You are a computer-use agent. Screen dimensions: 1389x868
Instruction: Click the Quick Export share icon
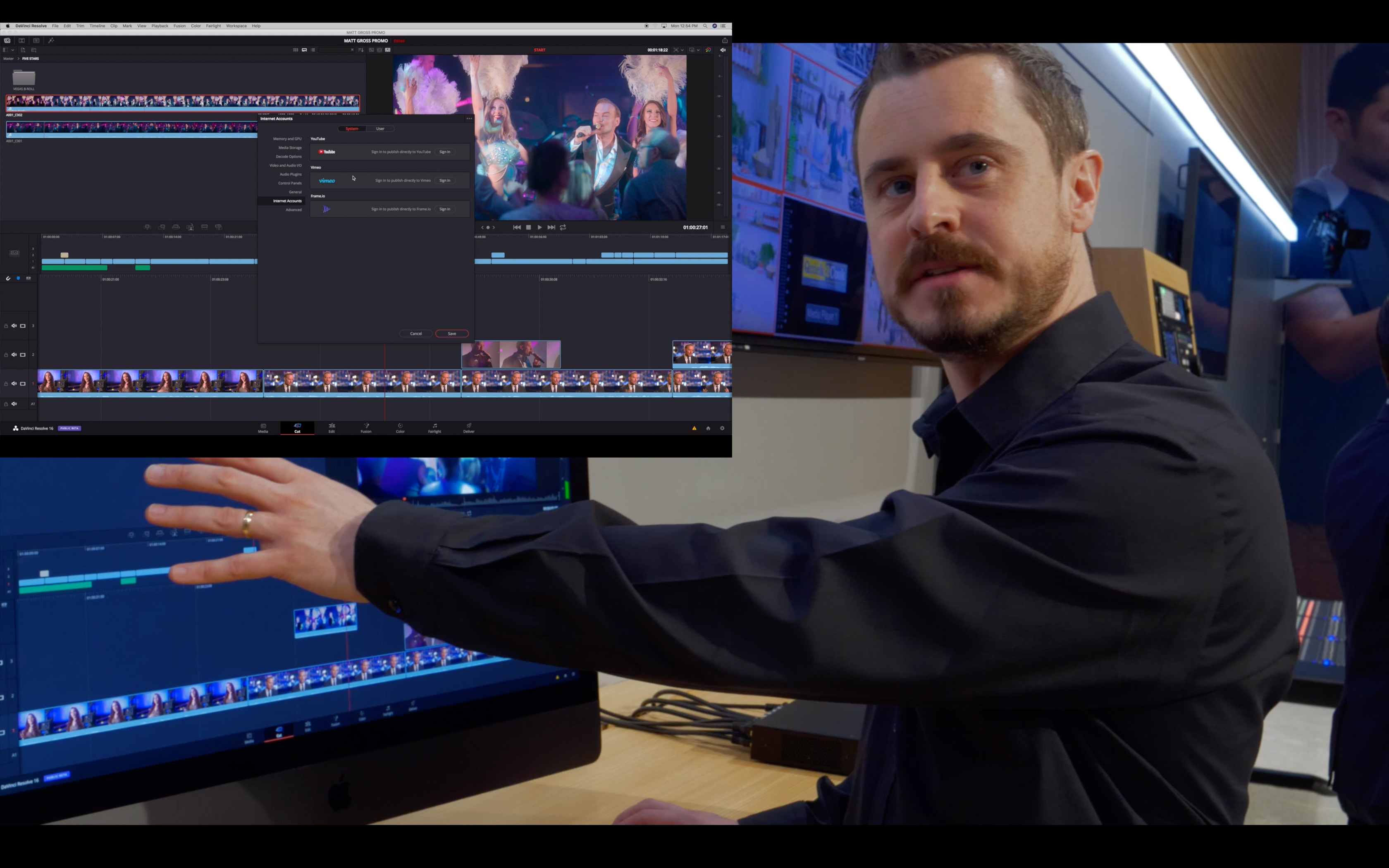tap(724, 40)
